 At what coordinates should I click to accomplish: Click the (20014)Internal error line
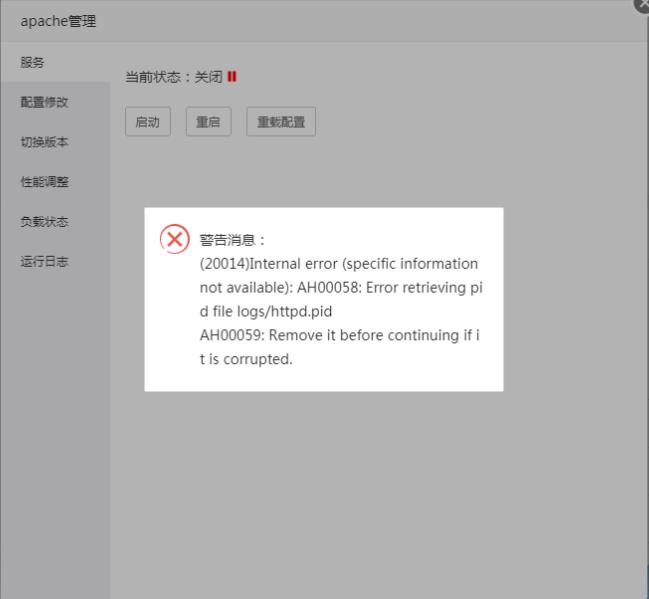point(339,264)
